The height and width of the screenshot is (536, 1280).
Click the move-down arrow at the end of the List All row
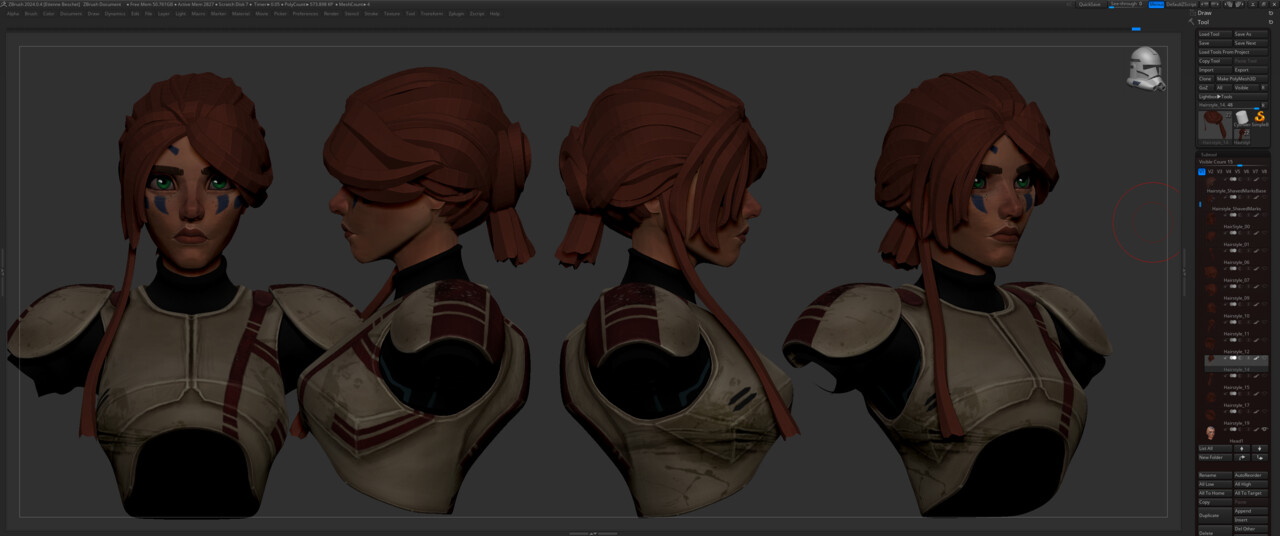pos(1259,448)
